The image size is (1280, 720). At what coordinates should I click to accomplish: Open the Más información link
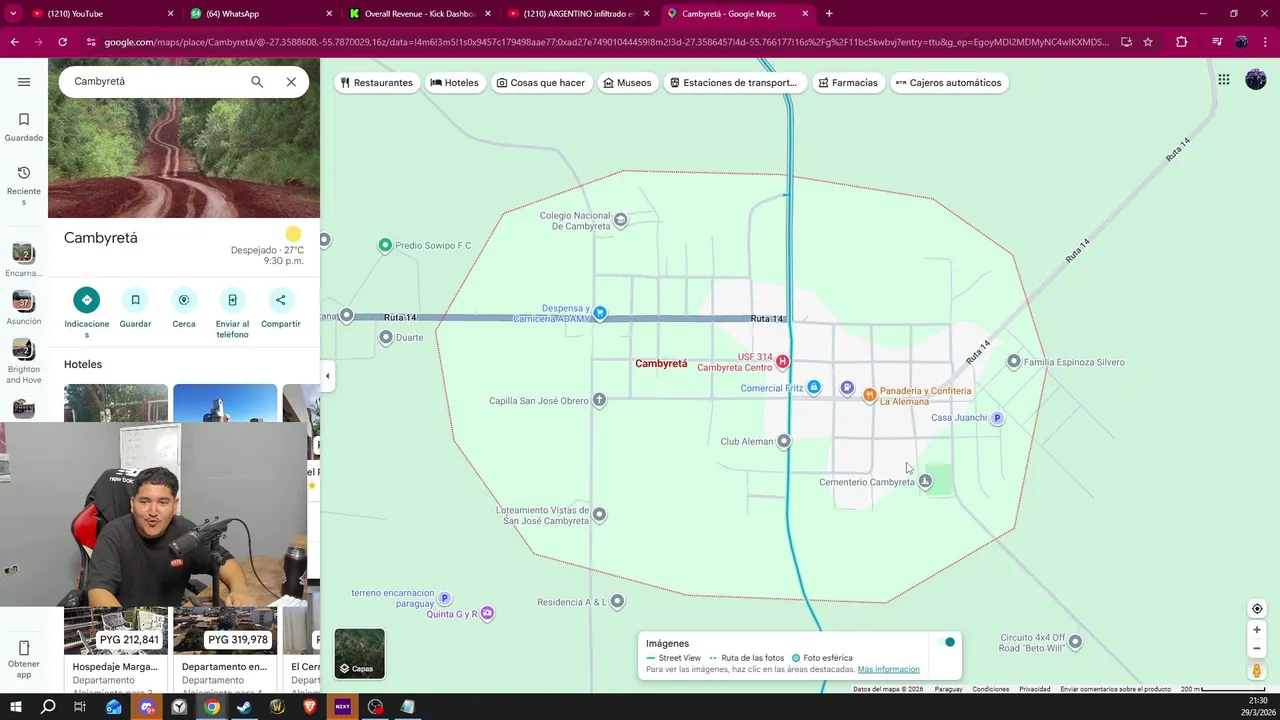coord(888,669)
